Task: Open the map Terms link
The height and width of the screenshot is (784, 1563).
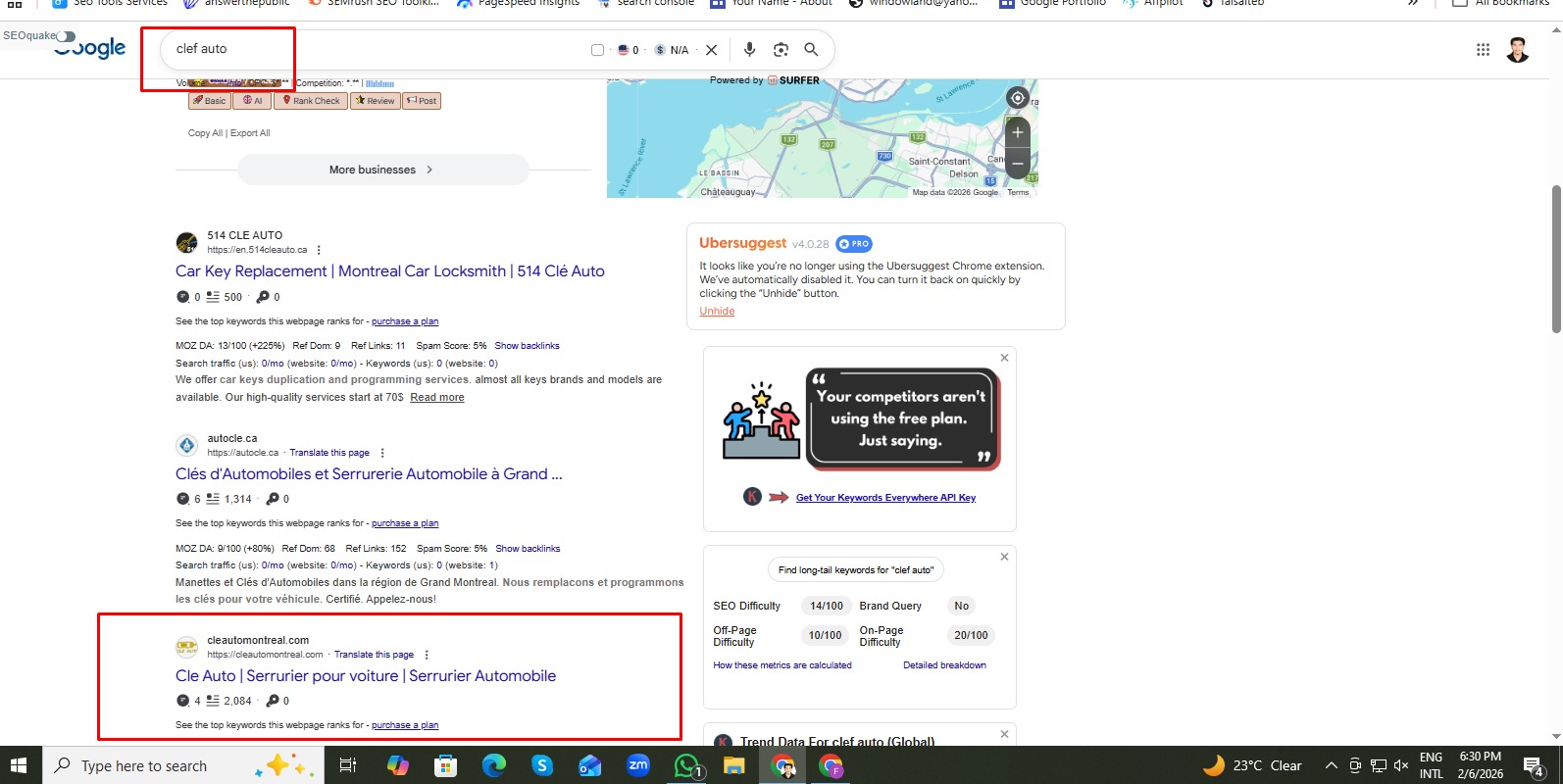Action: pos(1018,192)
